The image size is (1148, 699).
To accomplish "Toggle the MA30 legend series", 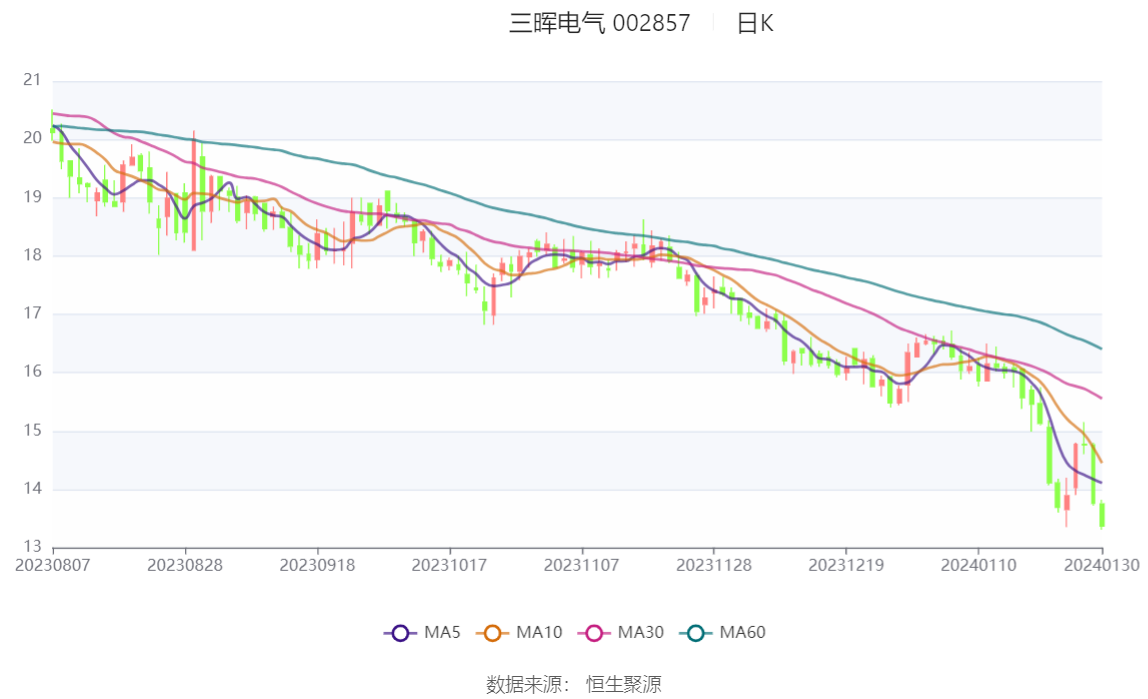I will (621, 632).
